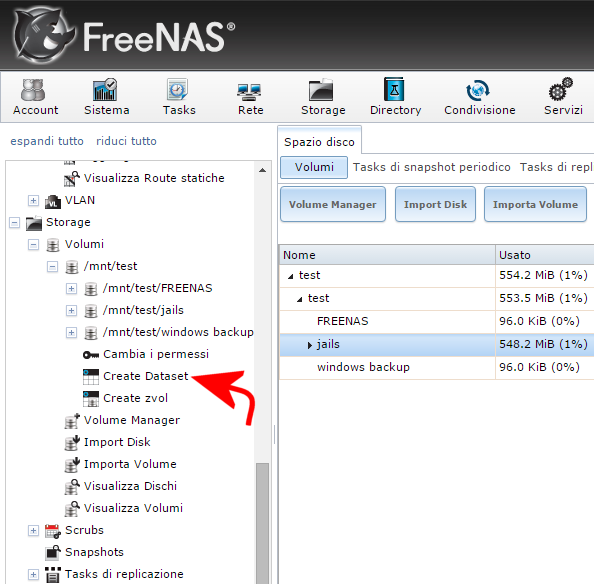Screen dimensions: 594x584
Task: Expand the Scrubs tree node
Action: click(x=33, y=531)
